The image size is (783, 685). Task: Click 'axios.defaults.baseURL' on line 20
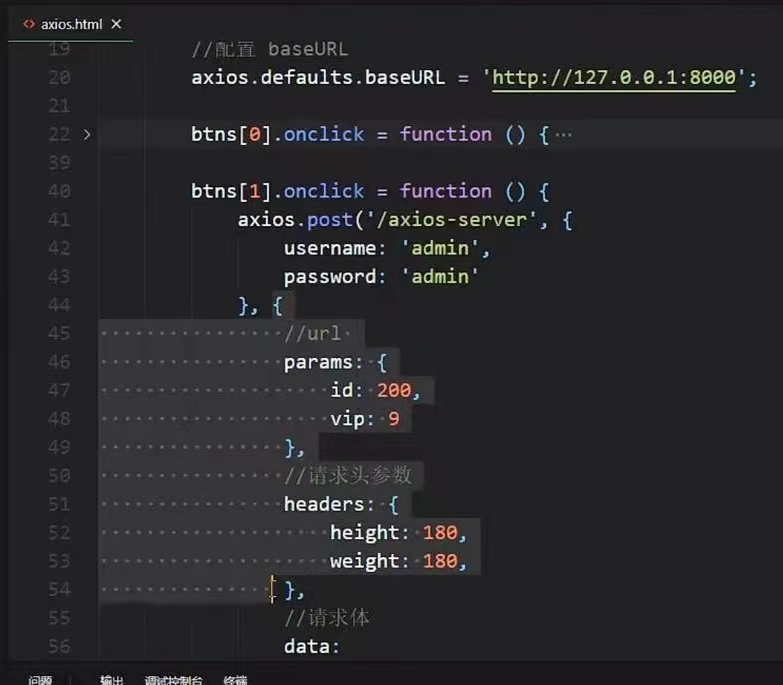[x=318, y=77]
